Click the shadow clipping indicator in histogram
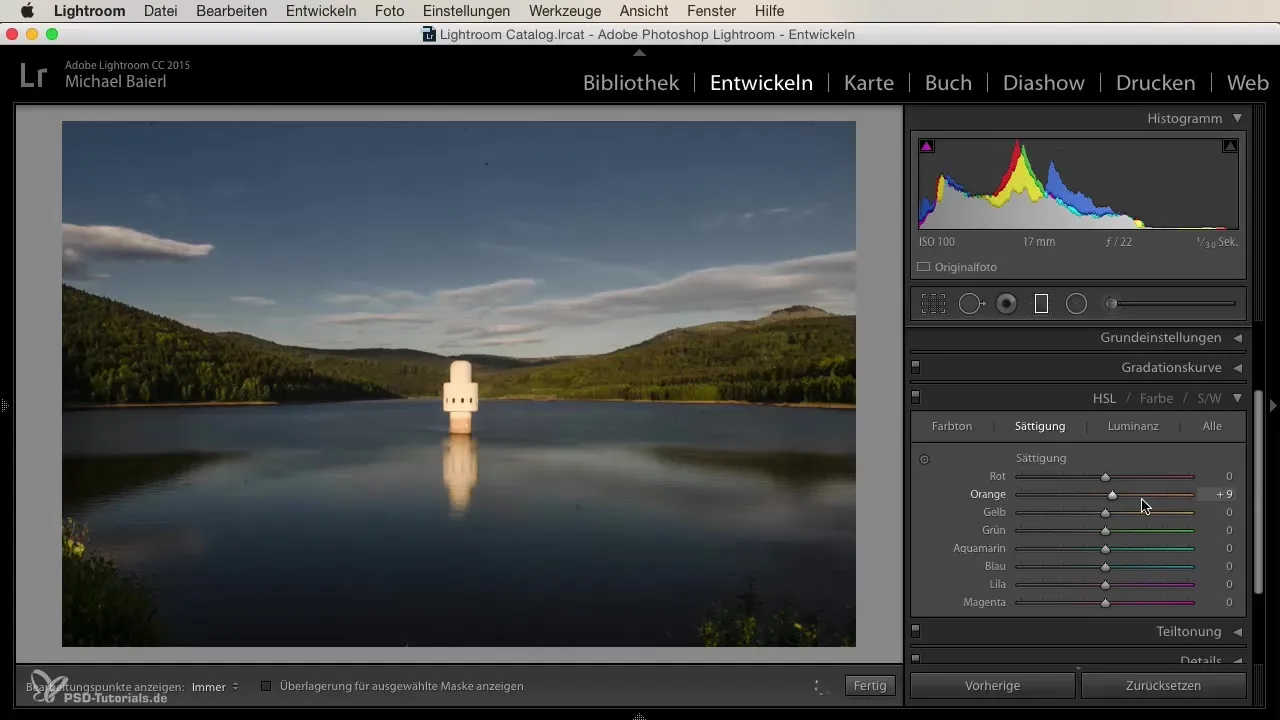 coord(927,146)
